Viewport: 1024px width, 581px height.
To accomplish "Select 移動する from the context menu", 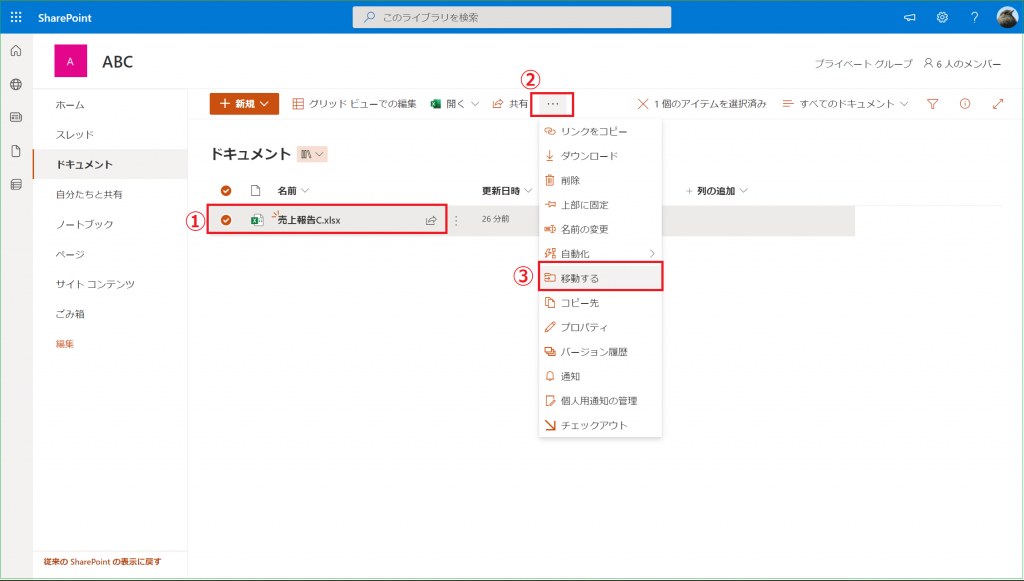I will coord(600,278).
